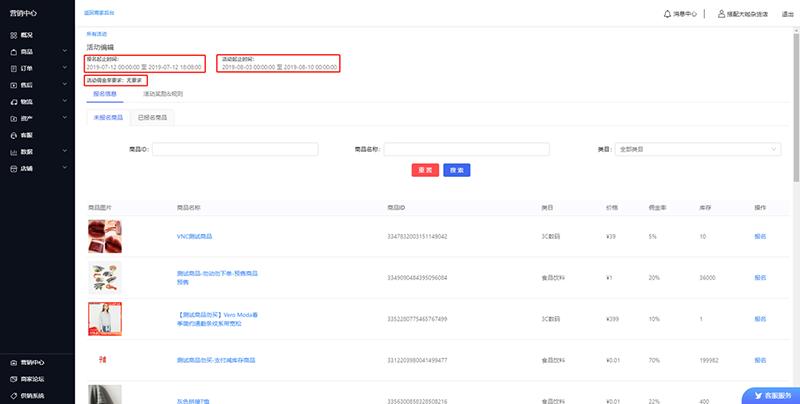Click the 商家论坛 icon in sidebar

(11, 379)
